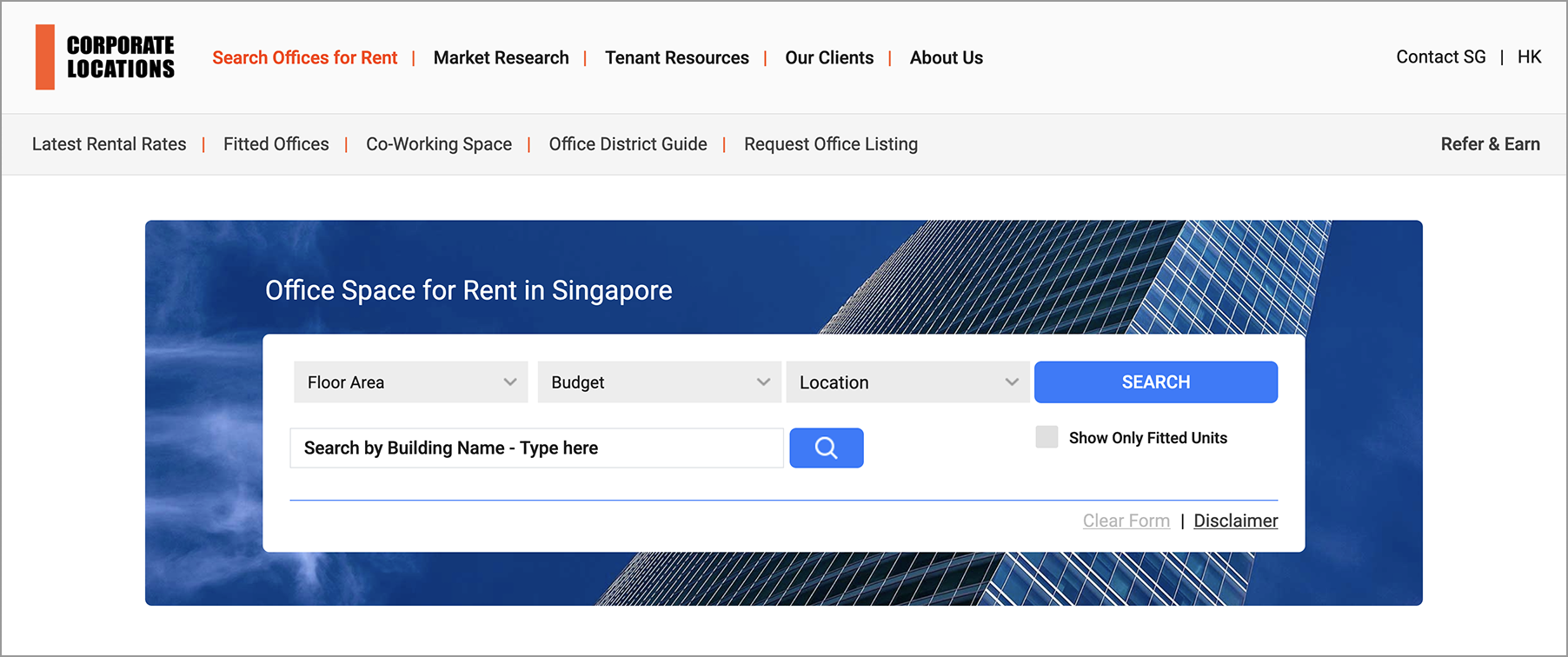
Task: Open the Office District Guide
Action: click(x=628, y=144)
